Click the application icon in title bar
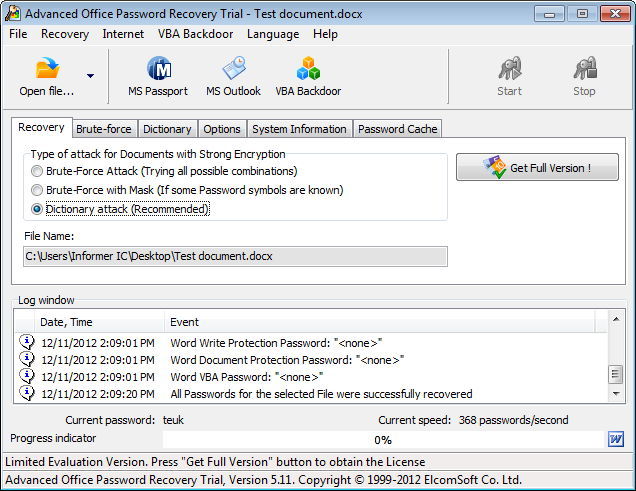 [13, 13]
